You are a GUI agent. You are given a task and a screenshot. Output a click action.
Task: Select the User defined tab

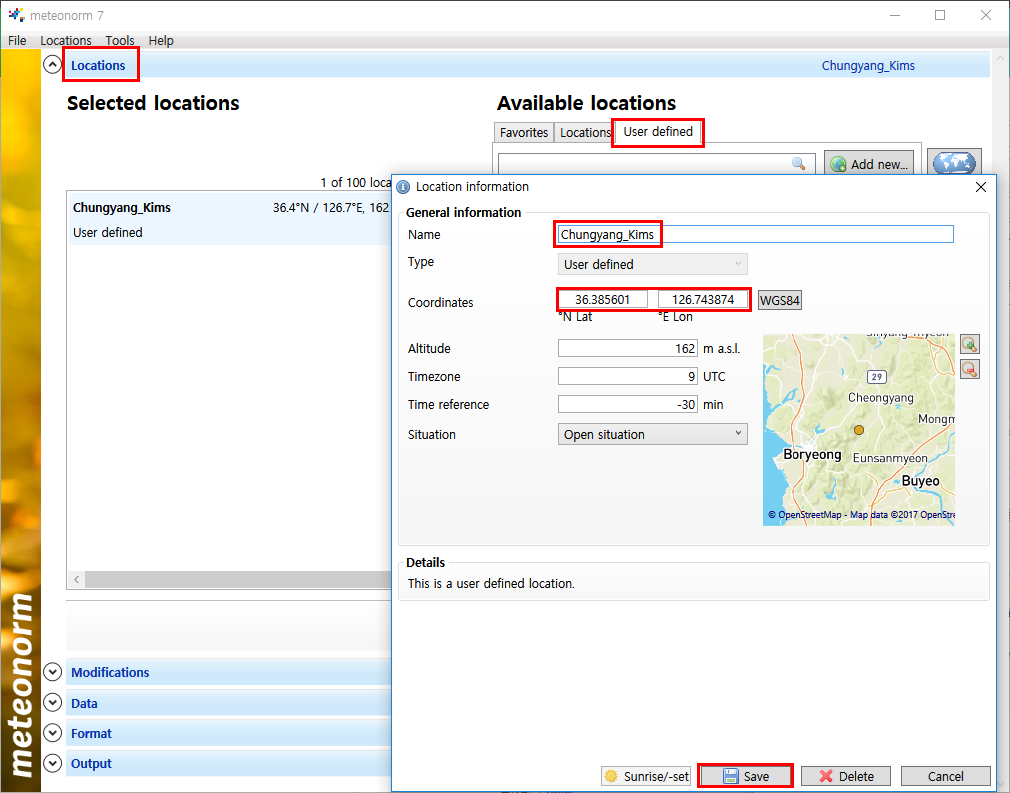tap(658, 132)
